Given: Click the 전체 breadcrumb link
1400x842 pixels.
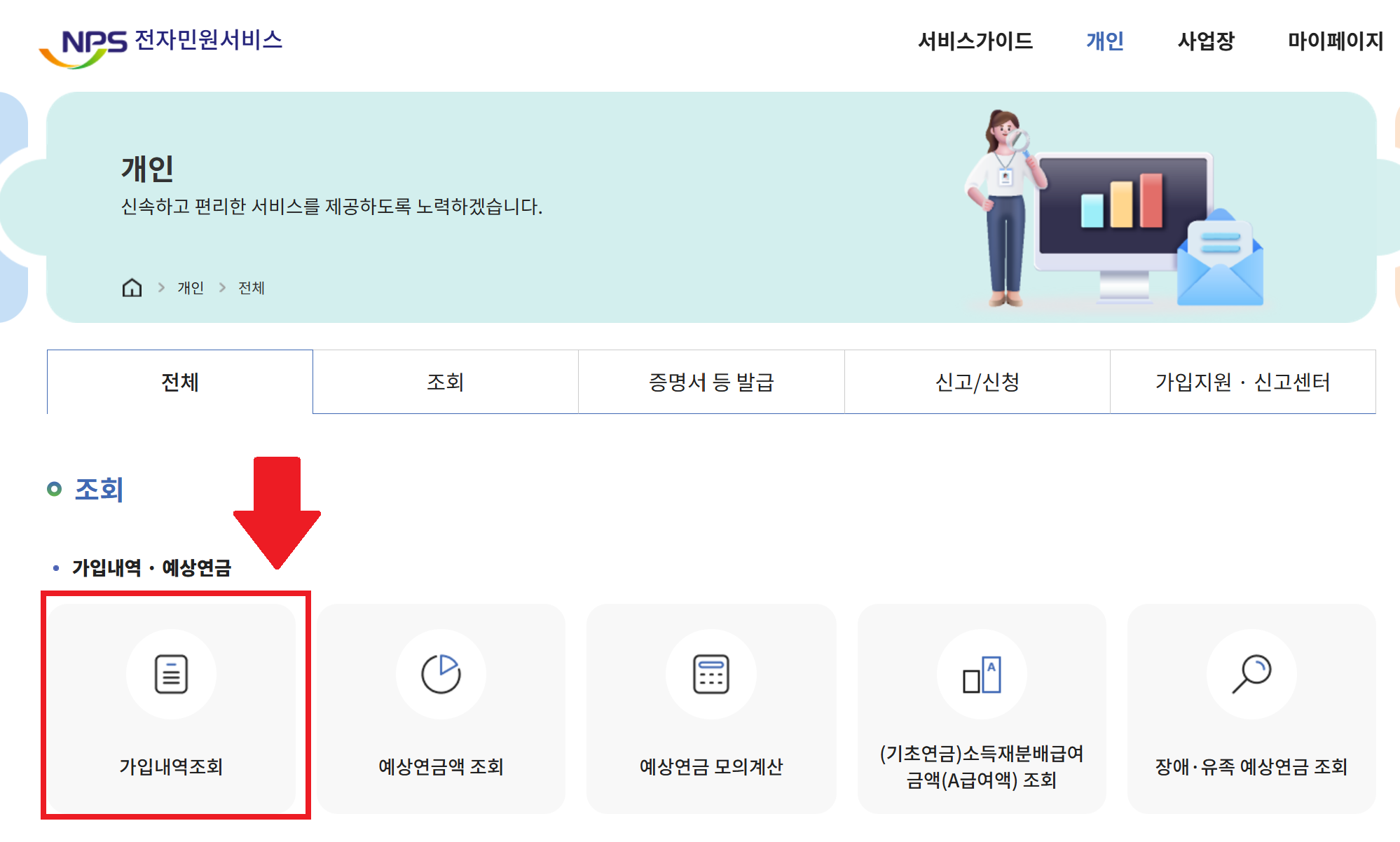Looking at the screenshot, I should point(252,288).
